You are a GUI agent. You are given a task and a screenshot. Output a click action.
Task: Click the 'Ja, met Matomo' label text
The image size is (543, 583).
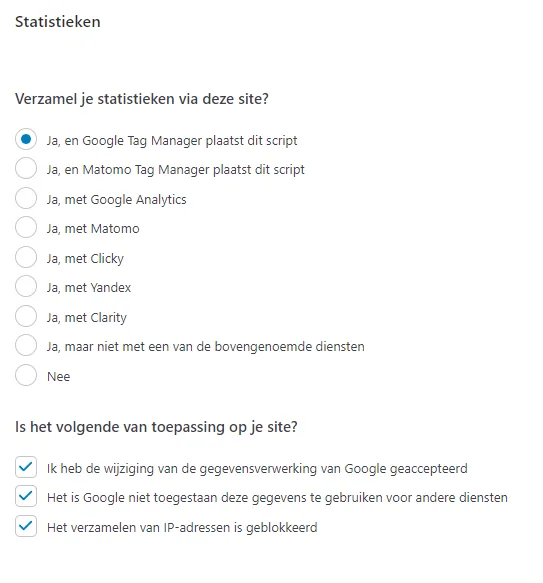[93, 229]
